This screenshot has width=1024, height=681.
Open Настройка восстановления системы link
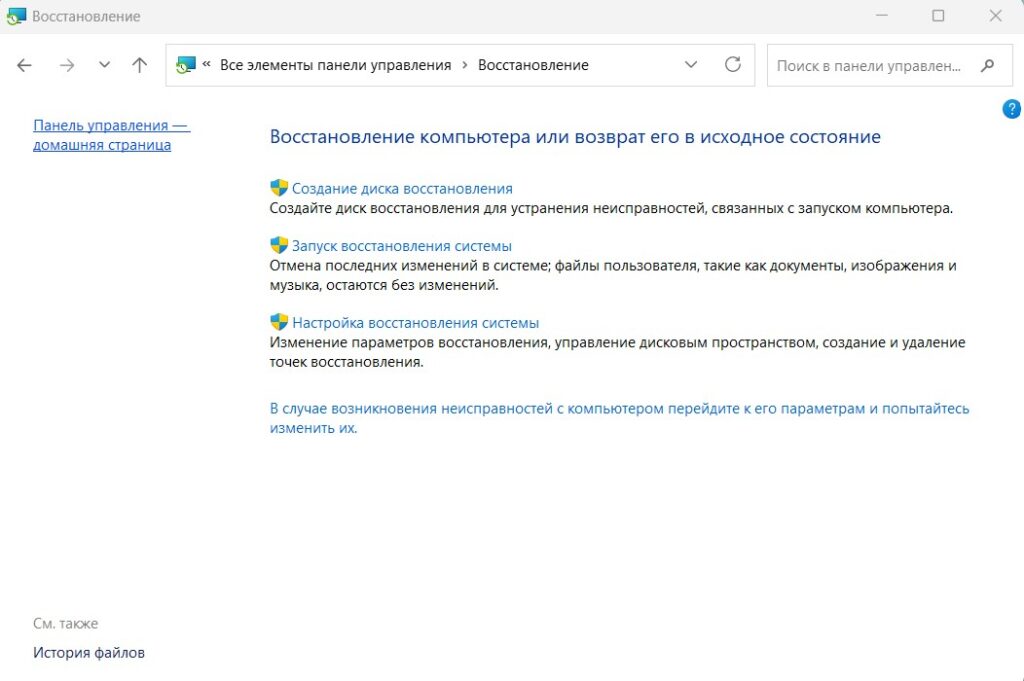(x=415, y=323)
